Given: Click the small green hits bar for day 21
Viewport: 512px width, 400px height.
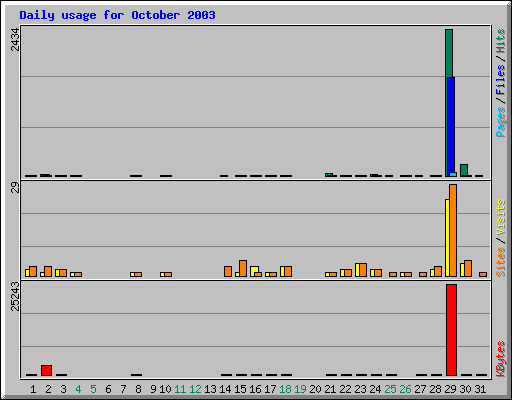Looking at the screenshot, I should click(329, 175).
